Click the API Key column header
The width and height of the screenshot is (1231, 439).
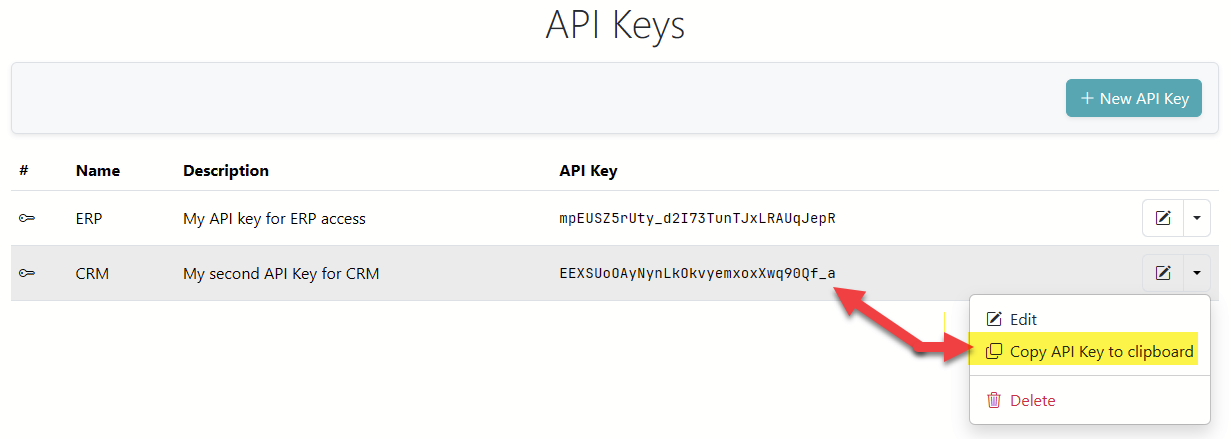click(x=588, y=171)
